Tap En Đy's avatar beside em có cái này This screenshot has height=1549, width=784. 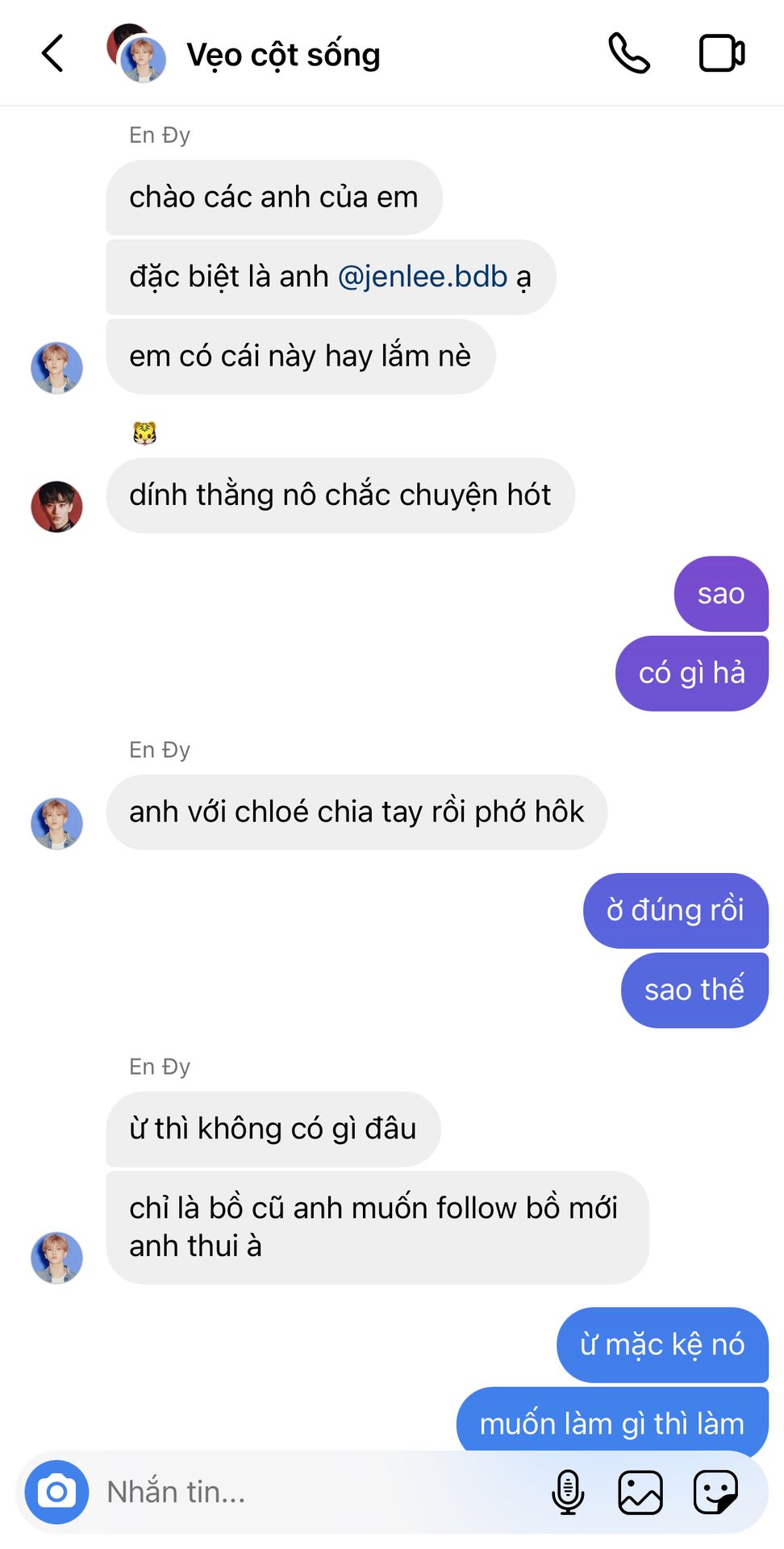point(56,368)
